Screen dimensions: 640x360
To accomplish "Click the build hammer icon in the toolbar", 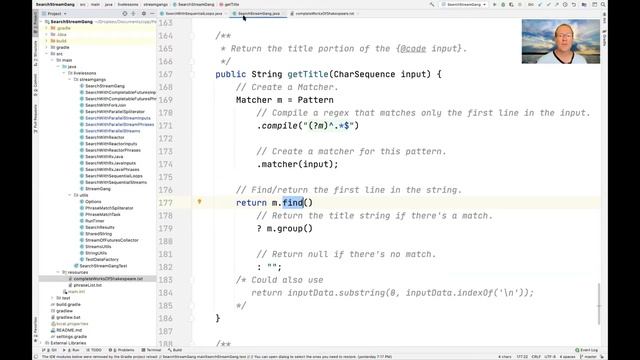I will [x=432, y=4].
